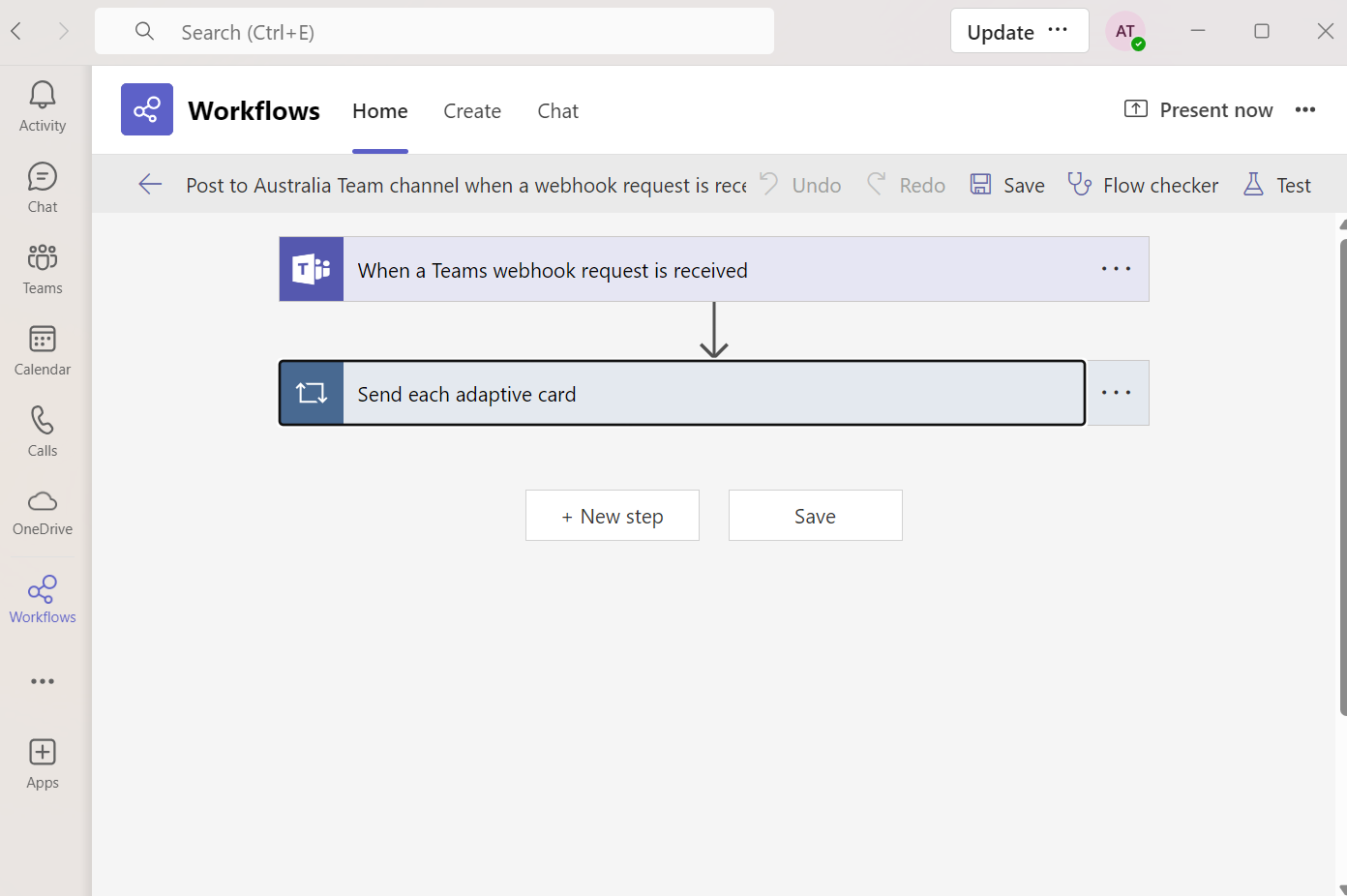This screenshot has height=896, width=1347.
Task: Open the Activity feed in sidebar
Action: (43, 106)
